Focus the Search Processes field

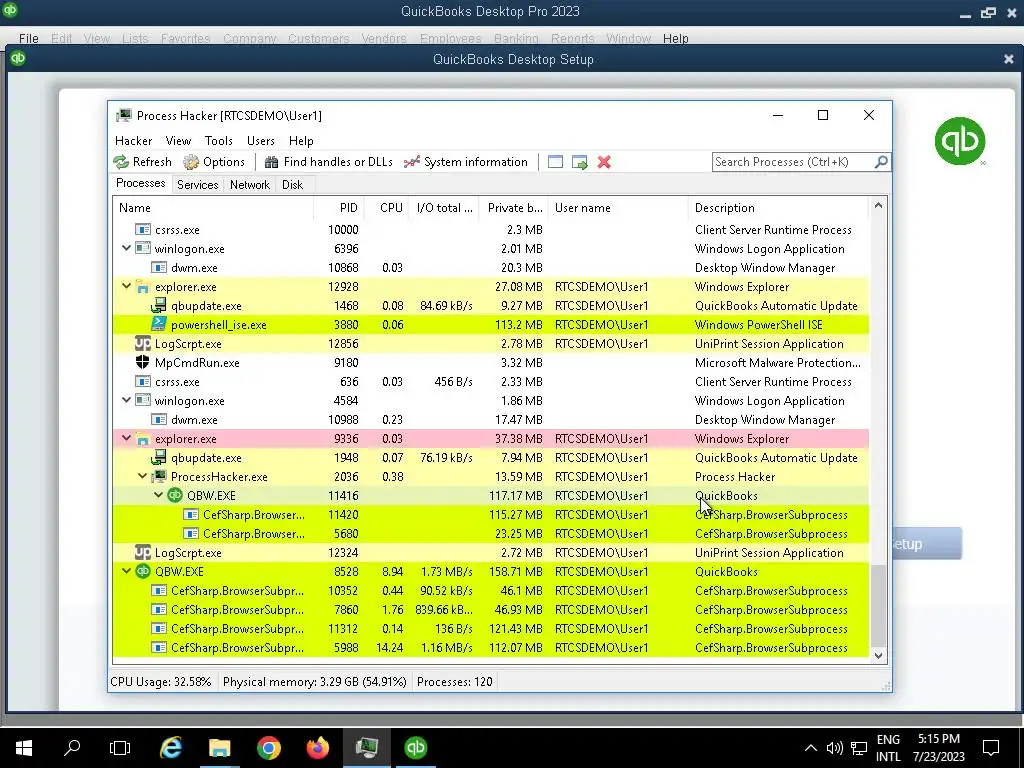(x=793, y=161)
